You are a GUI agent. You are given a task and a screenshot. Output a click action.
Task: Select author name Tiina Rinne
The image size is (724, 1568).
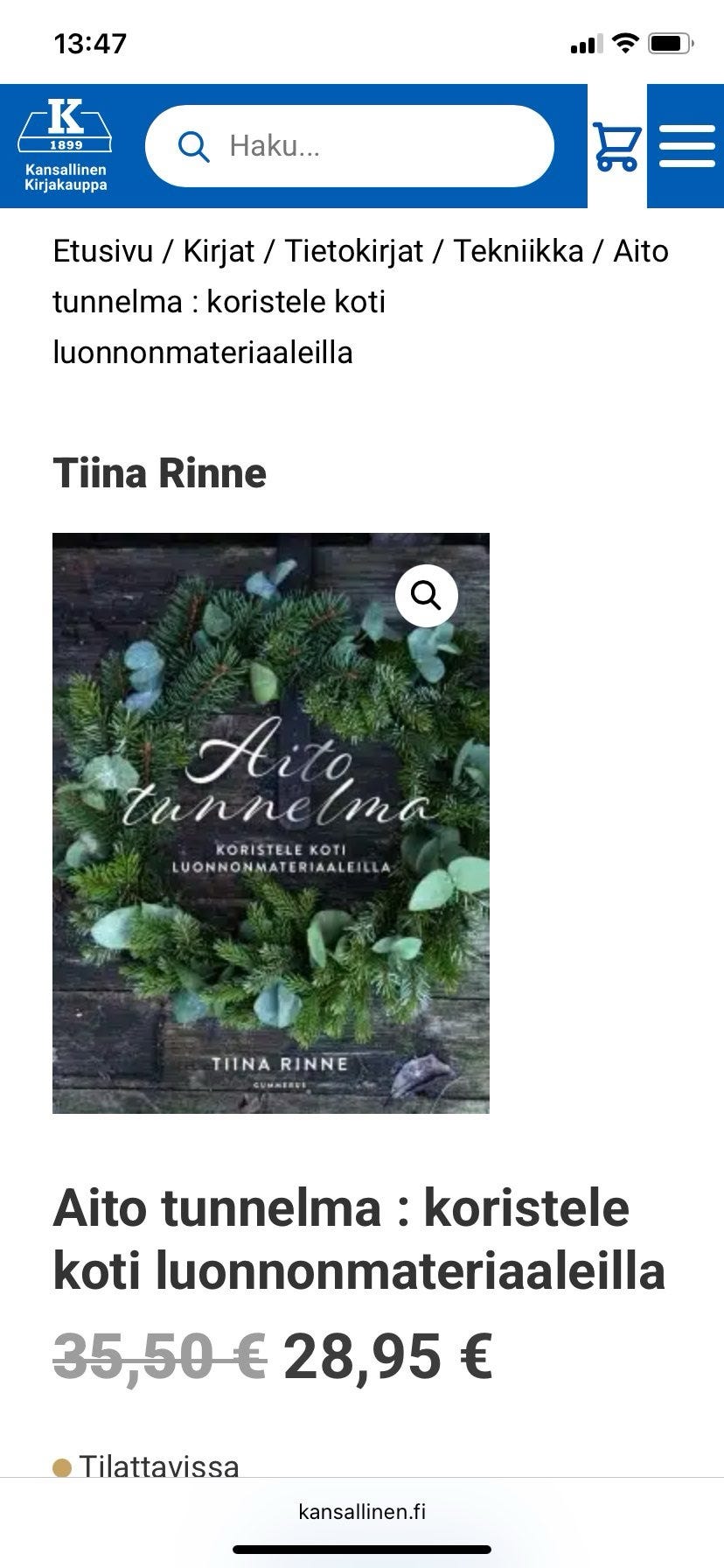pyautogui.click(x=160, y=473)
